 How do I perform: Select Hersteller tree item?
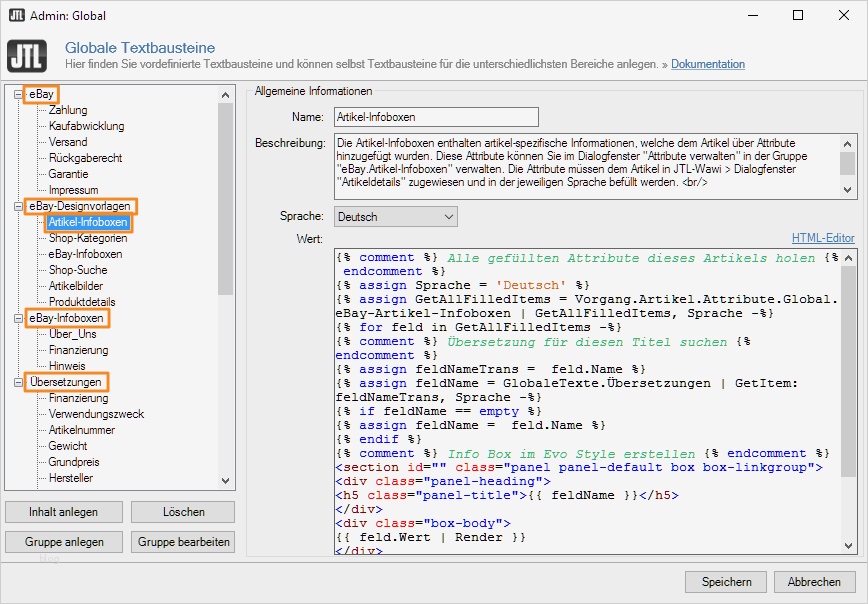(x=71, y=478)
